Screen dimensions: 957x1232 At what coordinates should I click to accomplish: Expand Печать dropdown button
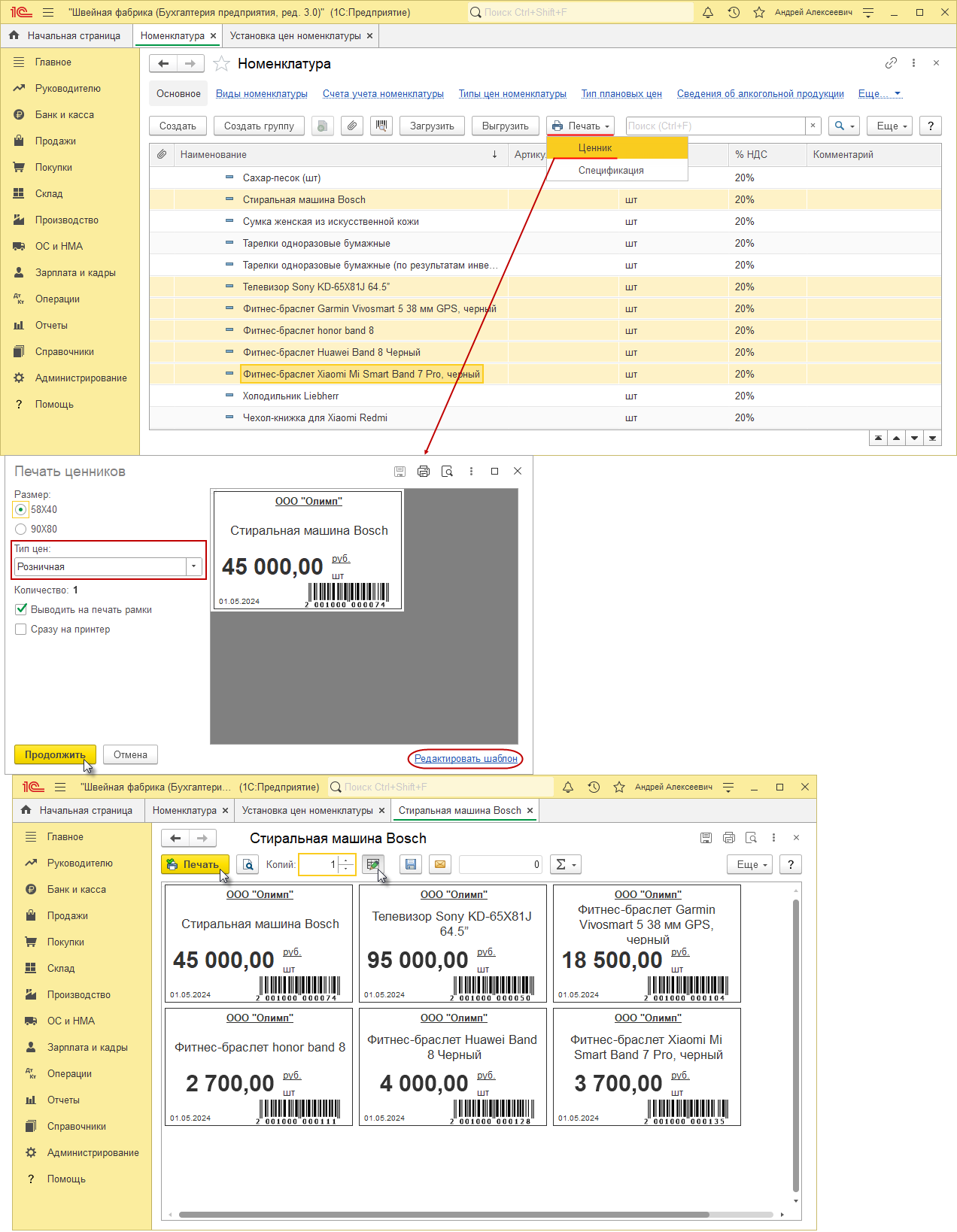pyautogui.click(x=580, y=126)
